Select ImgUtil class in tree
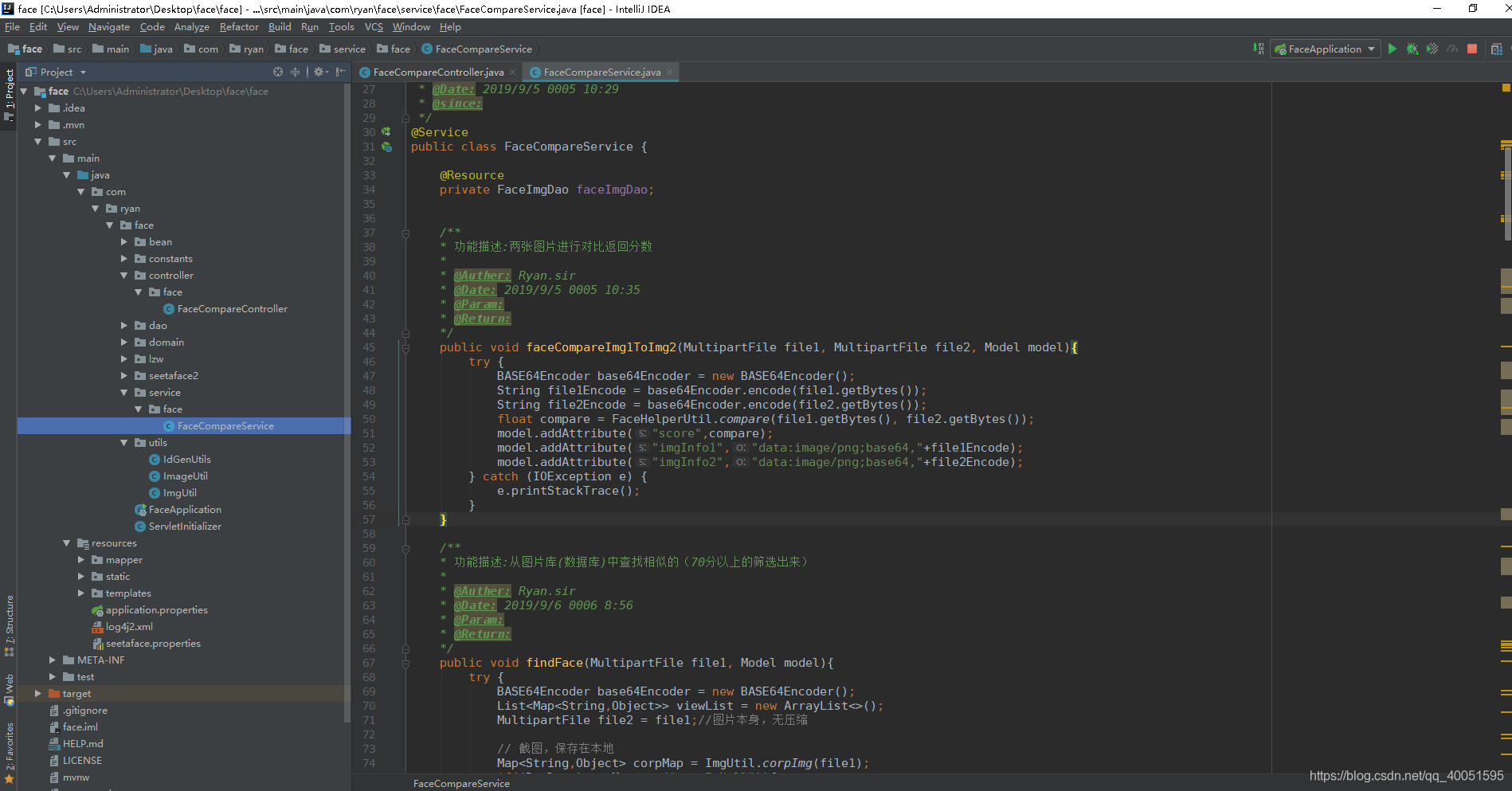The width and height of the screenshot is (1512, 791). [179, 493]
